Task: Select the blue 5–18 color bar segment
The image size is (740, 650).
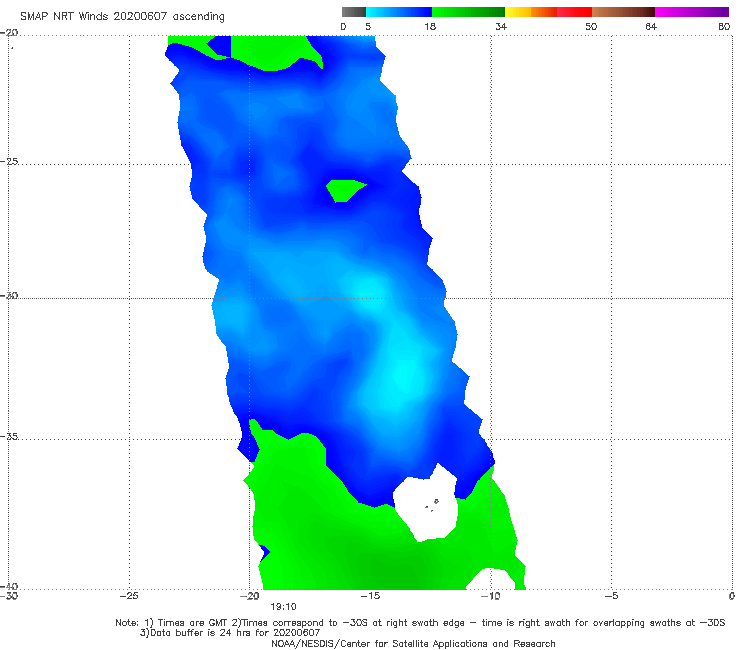Action: pos(399,12)
